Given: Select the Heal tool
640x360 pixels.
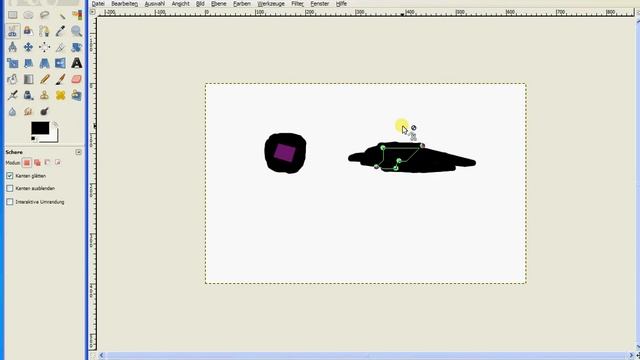Looking at the screenshot, I should point(60,95).
